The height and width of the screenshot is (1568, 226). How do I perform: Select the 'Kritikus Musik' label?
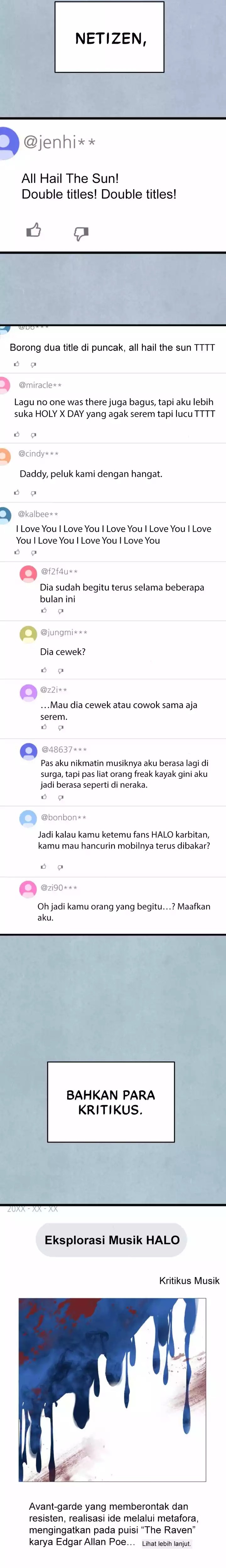pos(190,1281)
